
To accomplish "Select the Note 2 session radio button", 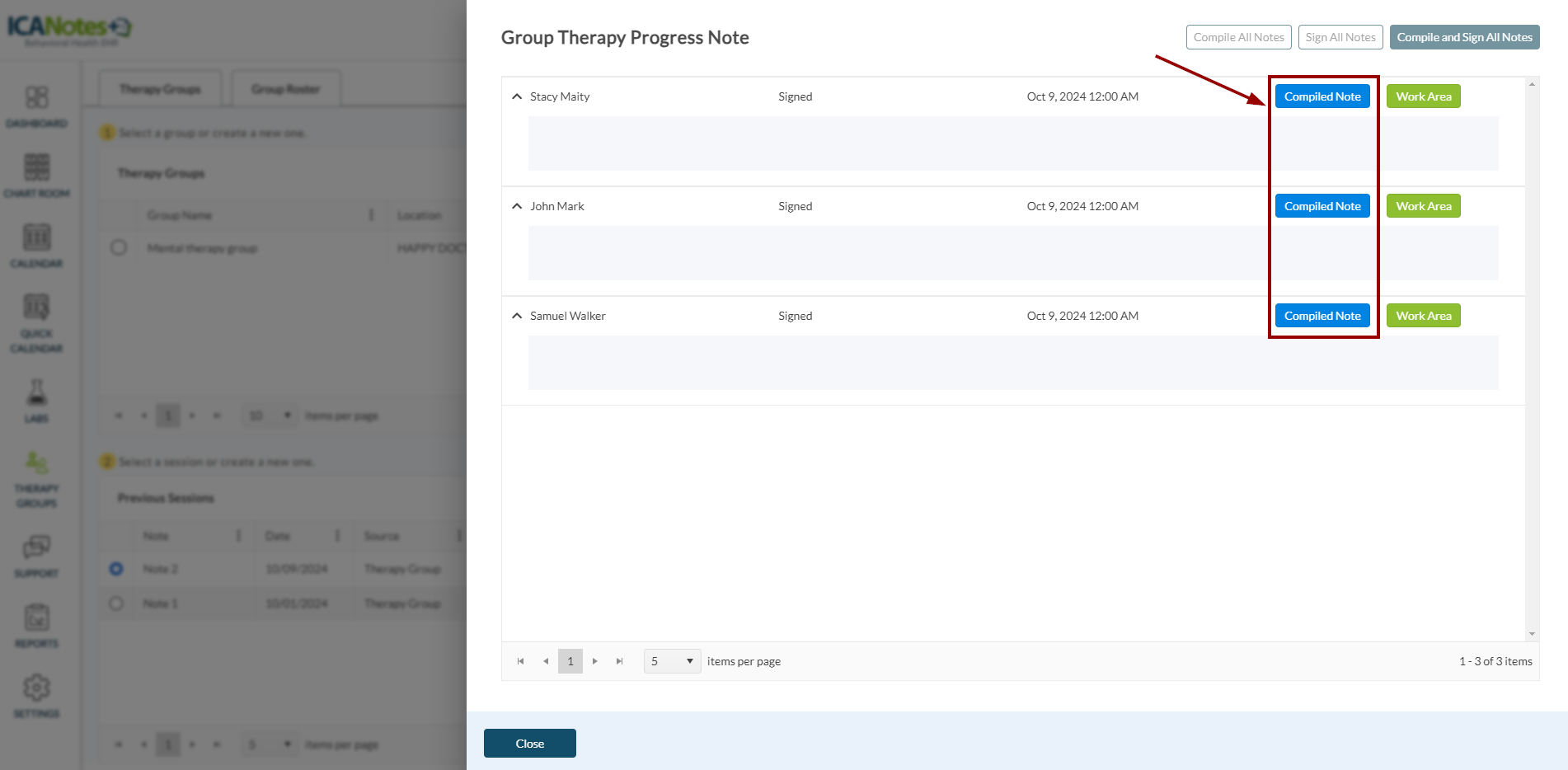I will click(116, 569).
